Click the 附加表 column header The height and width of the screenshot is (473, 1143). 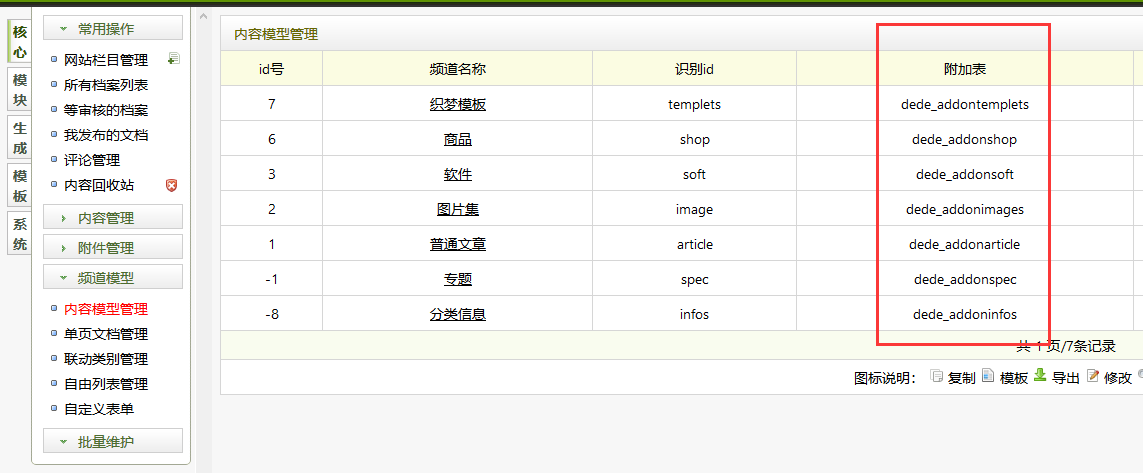[964, 69]
